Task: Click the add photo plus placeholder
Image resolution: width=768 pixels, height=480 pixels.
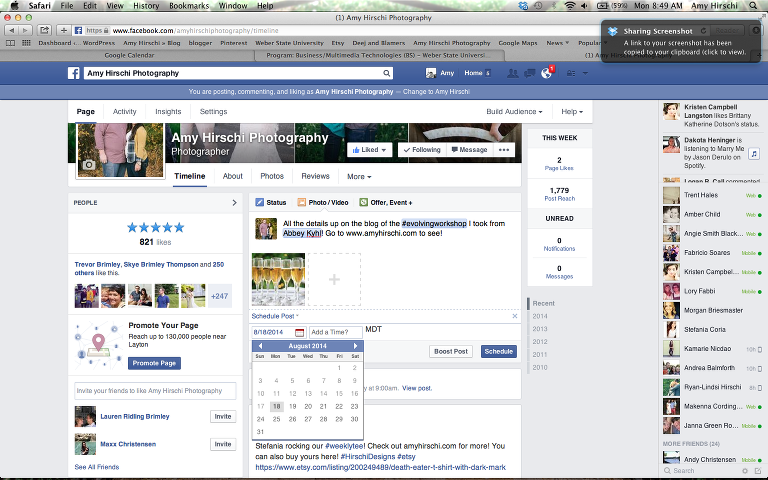Action: click(x=334, y=279)
